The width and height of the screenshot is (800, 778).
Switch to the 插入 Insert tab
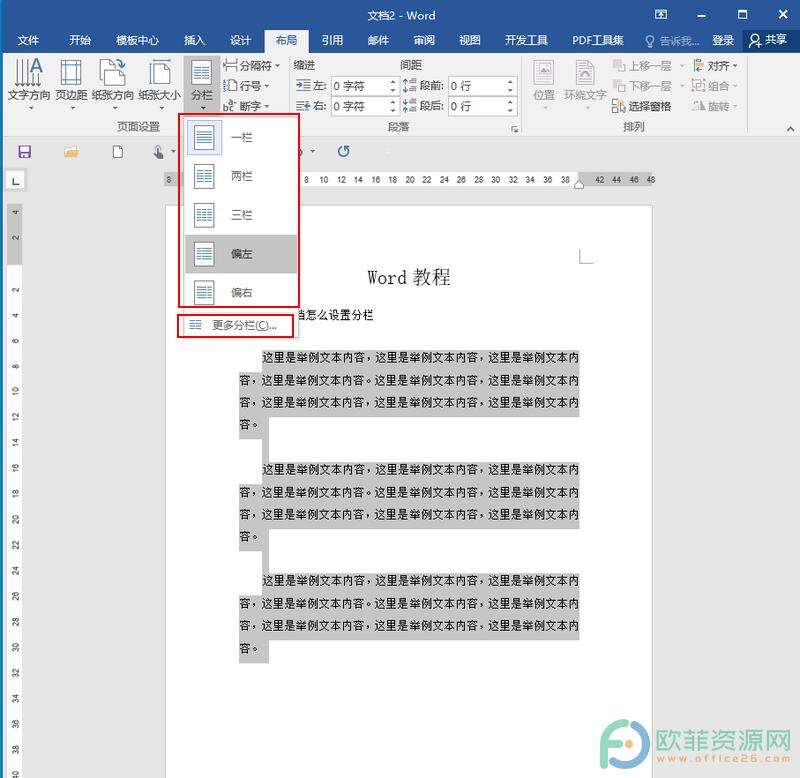click(194, 40)
